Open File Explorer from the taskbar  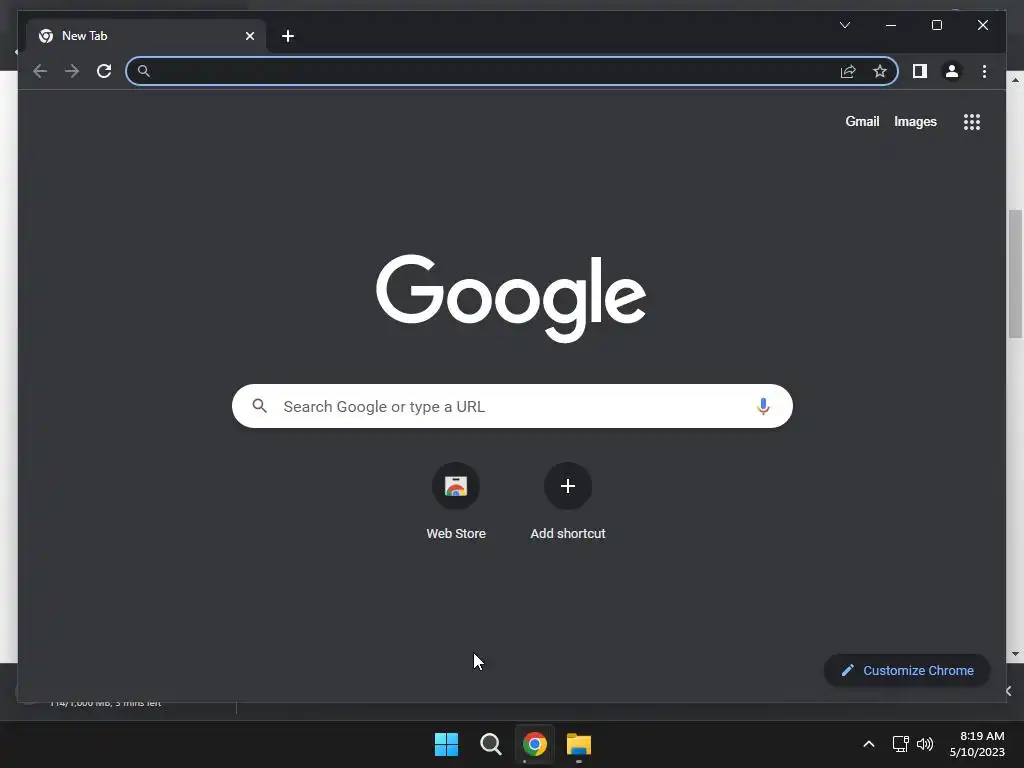coord(579,744)
